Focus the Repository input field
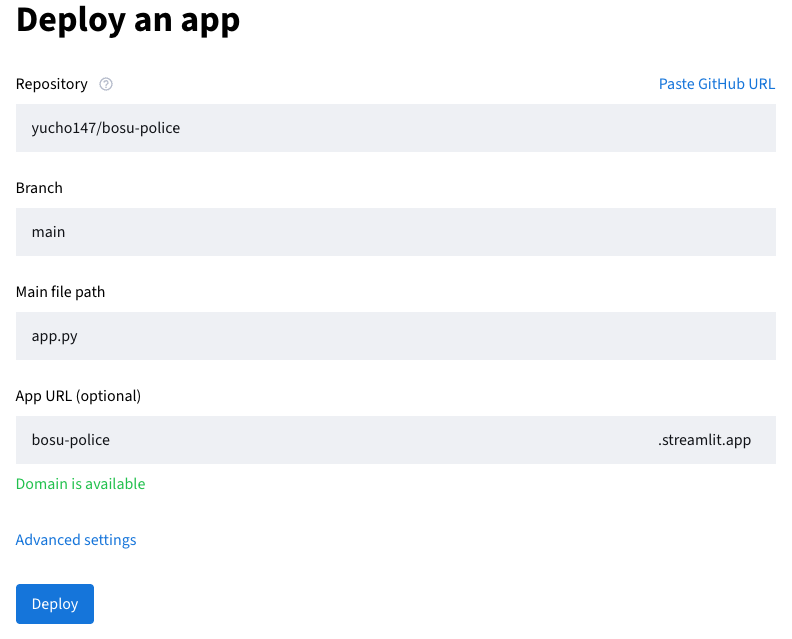 tap(395, 128)
